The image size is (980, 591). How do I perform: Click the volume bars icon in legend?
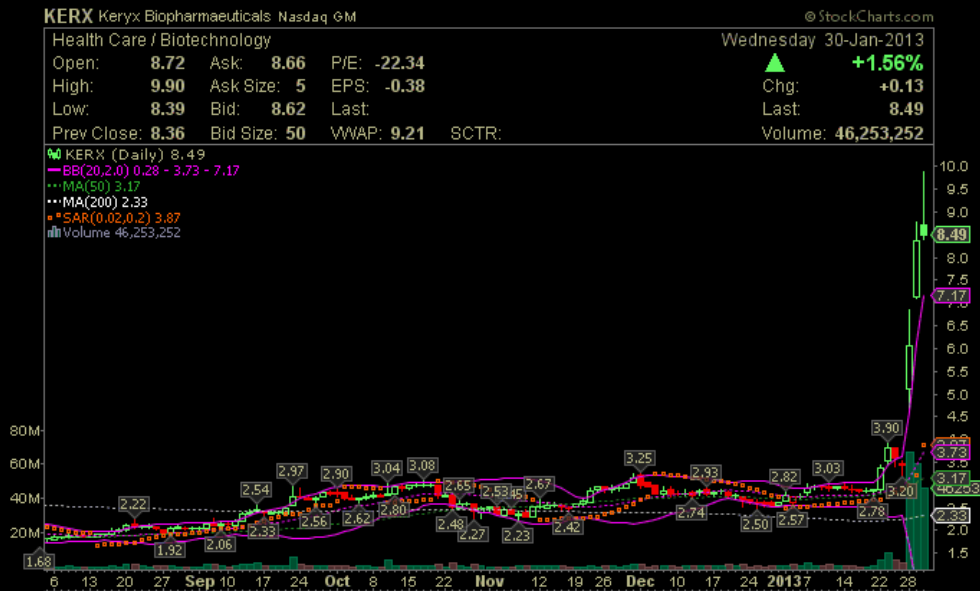click(x=54, y=232)
